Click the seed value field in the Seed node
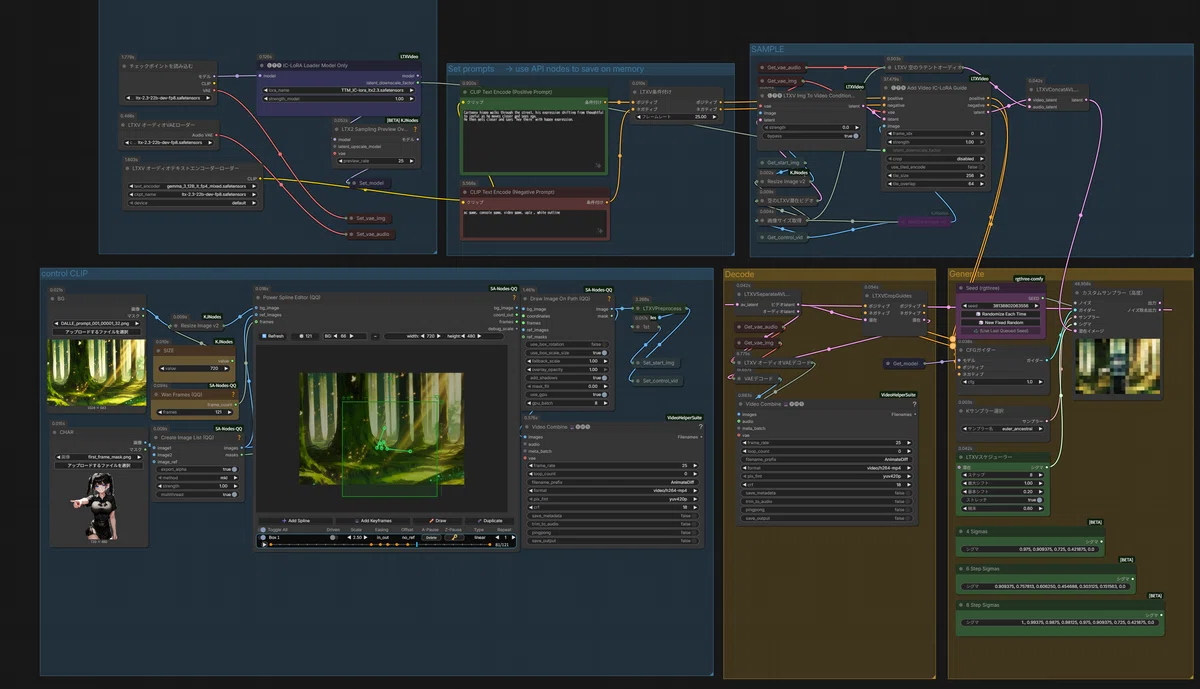The image size is (1200, 689). coord(1002,305)
